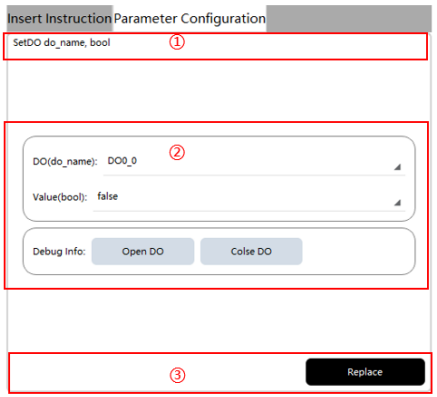Screen dimensions: 437x397
Task: Click the DO(do_name): label
Action: coord(65,162)
